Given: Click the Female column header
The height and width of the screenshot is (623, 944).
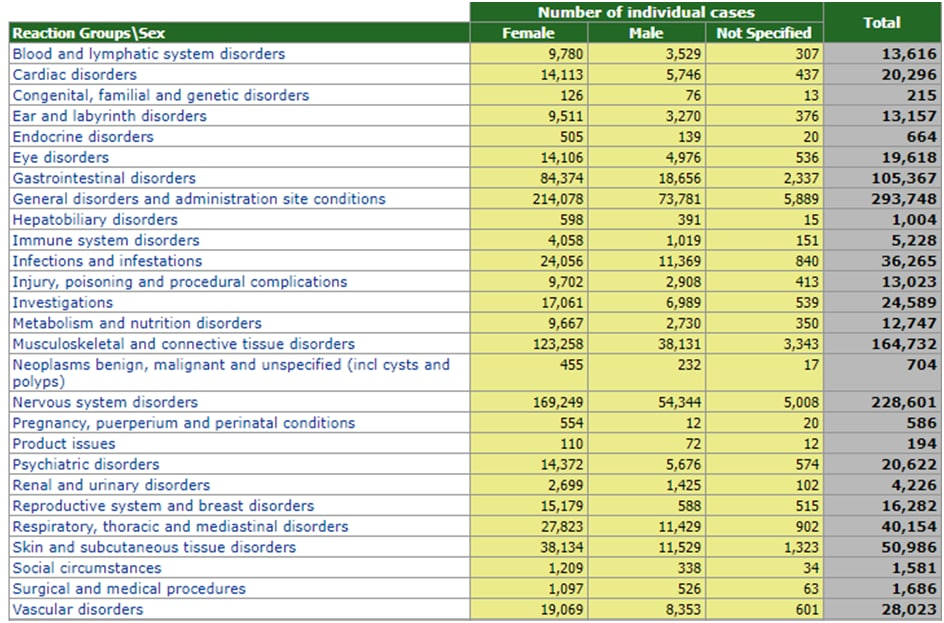Looking at the screenshot, I should coord(528,33).
